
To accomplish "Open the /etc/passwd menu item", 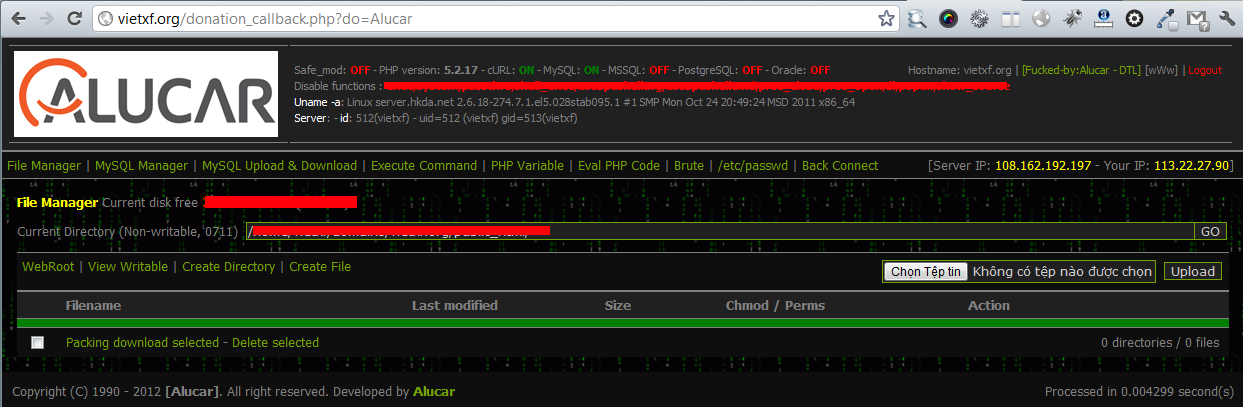I will [753, 166].
